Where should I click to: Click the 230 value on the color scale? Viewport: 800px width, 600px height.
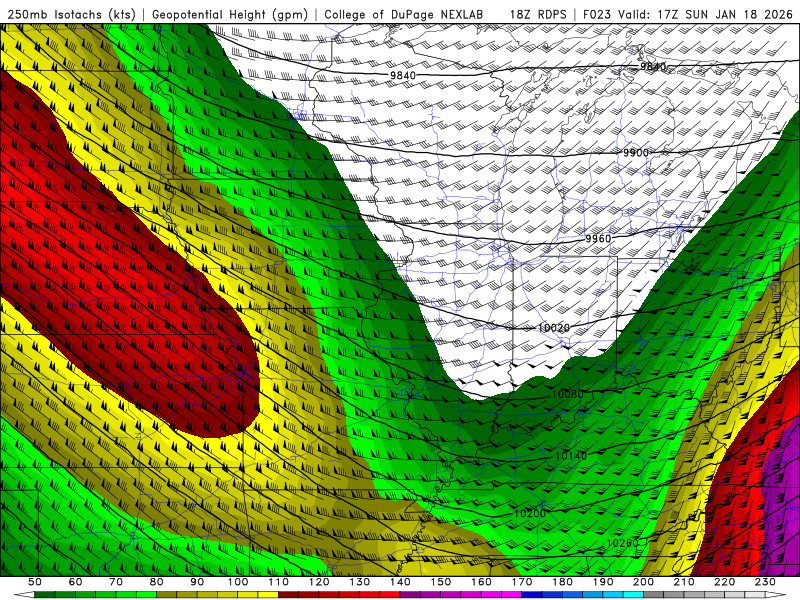(765, 582)
